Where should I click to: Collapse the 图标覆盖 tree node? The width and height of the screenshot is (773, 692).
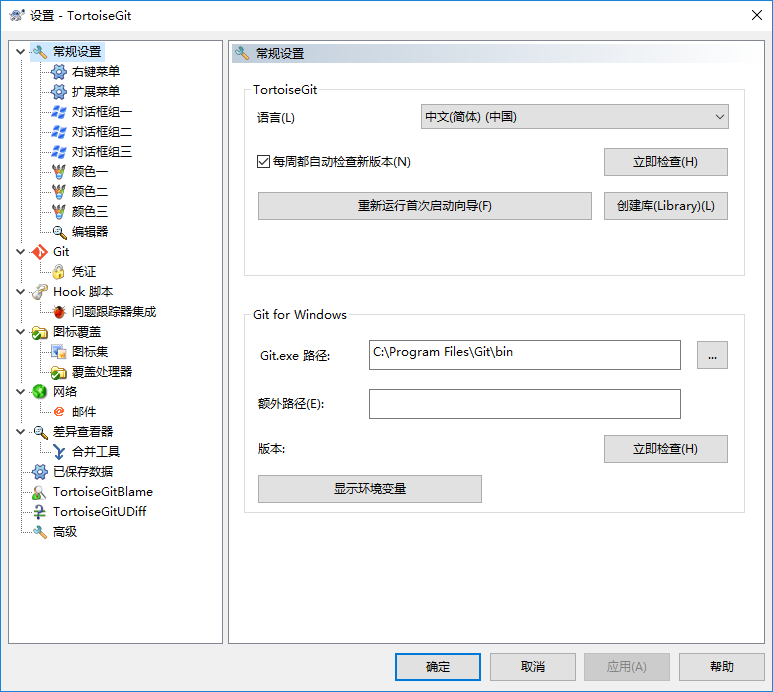20,332
